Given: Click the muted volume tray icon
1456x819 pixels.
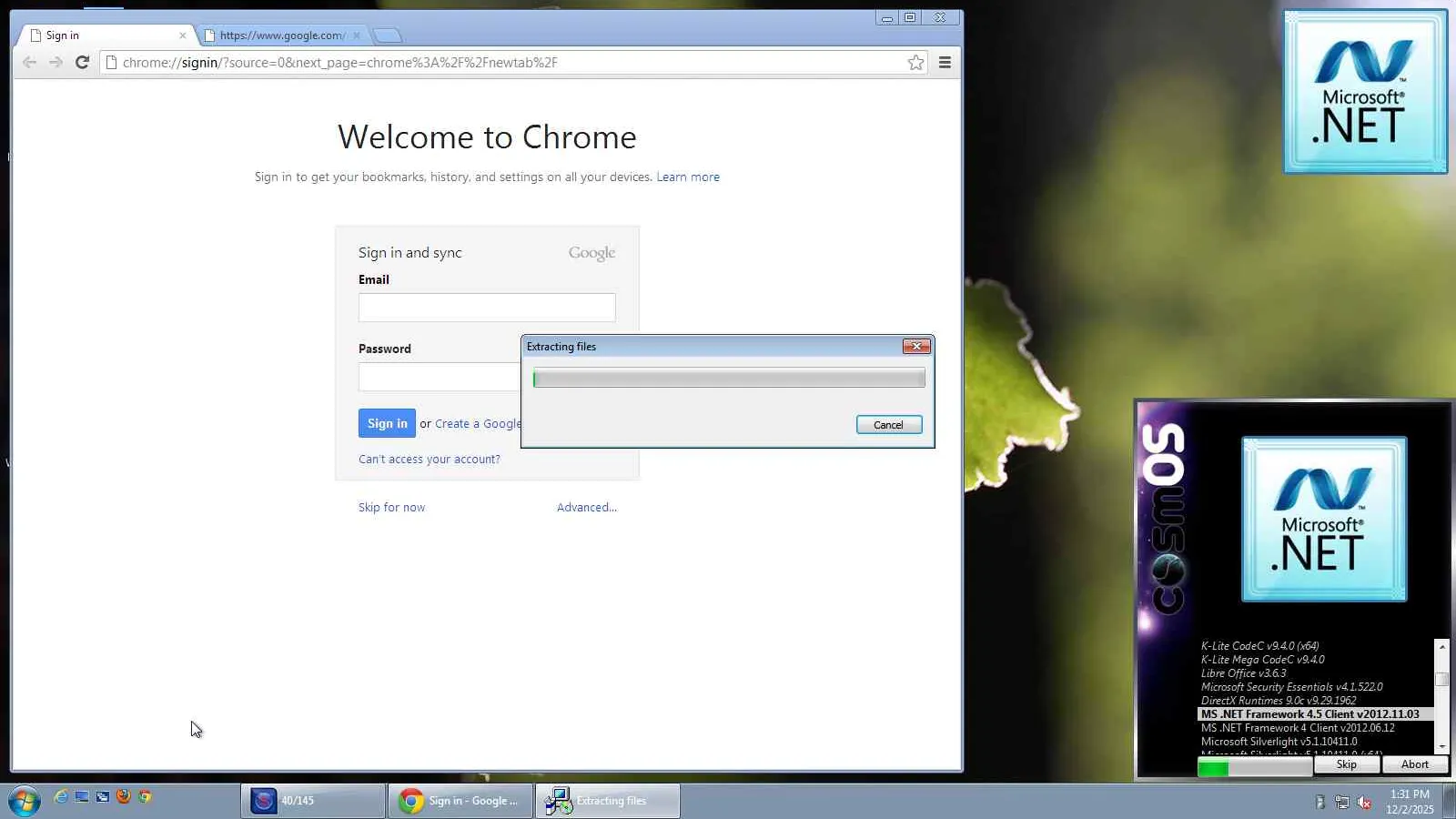Looking at the screenshot, I should 1364,802.
